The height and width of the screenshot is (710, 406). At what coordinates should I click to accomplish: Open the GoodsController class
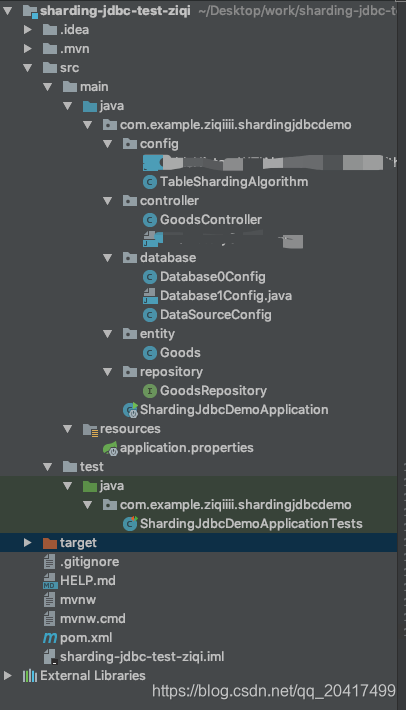[x=211, y=220]
